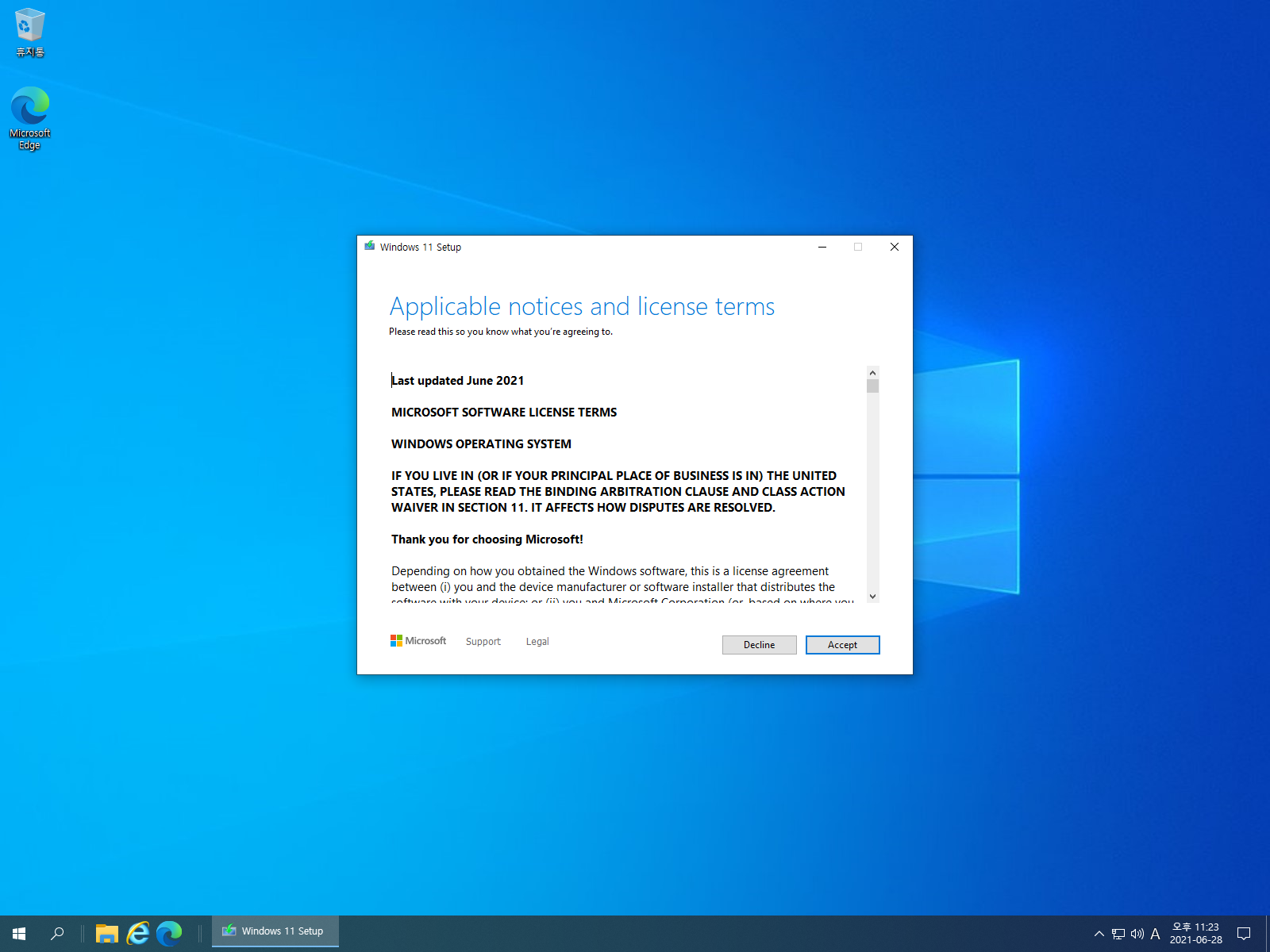Open taskbar search magnifier

[x=57, y=934]
